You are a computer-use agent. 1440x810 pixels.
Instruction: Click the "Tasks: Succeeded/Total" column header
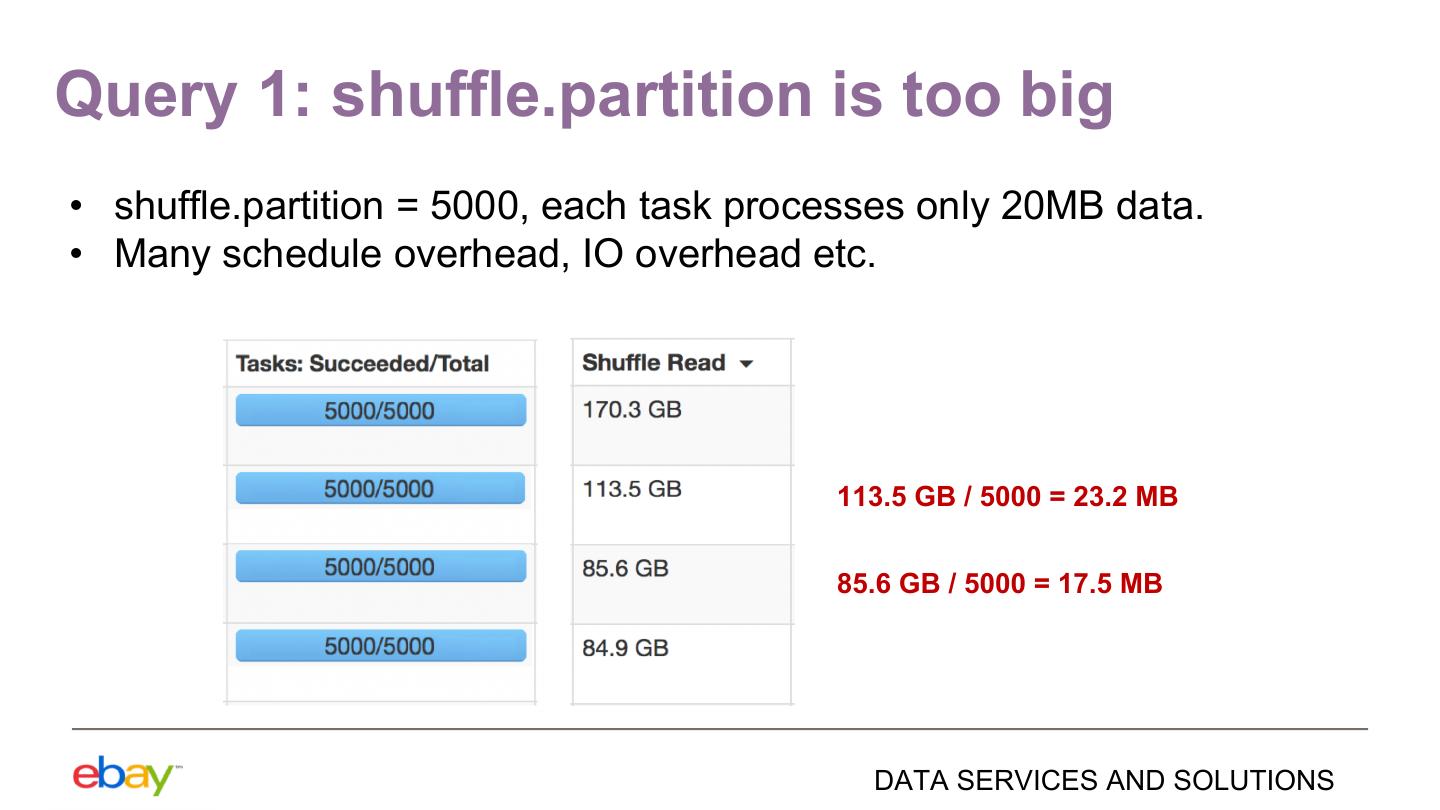point(362,364)
